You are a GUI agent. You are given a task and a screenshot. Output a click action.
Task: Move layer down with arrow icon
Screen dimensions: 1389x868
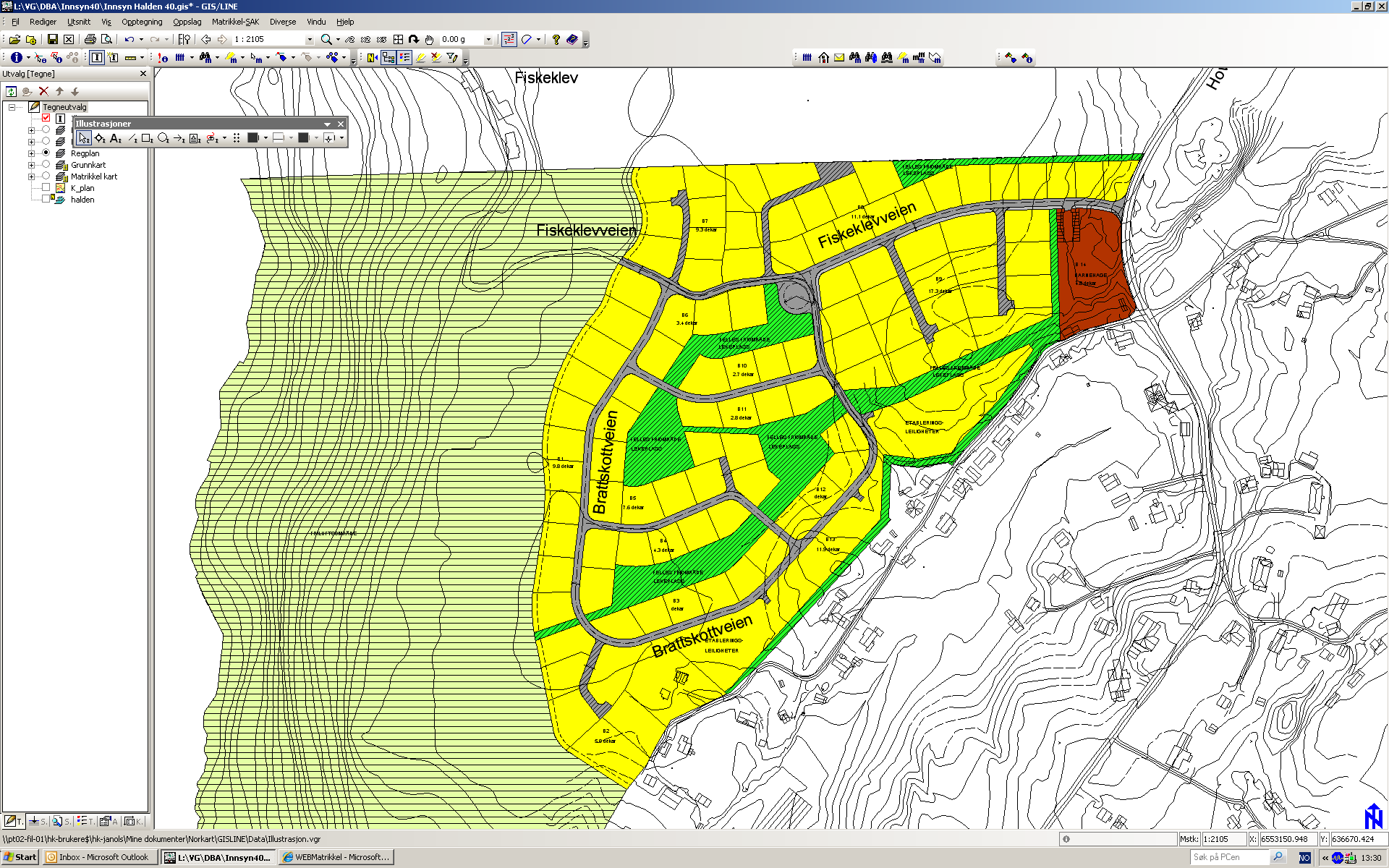click(x=75, y=91)
